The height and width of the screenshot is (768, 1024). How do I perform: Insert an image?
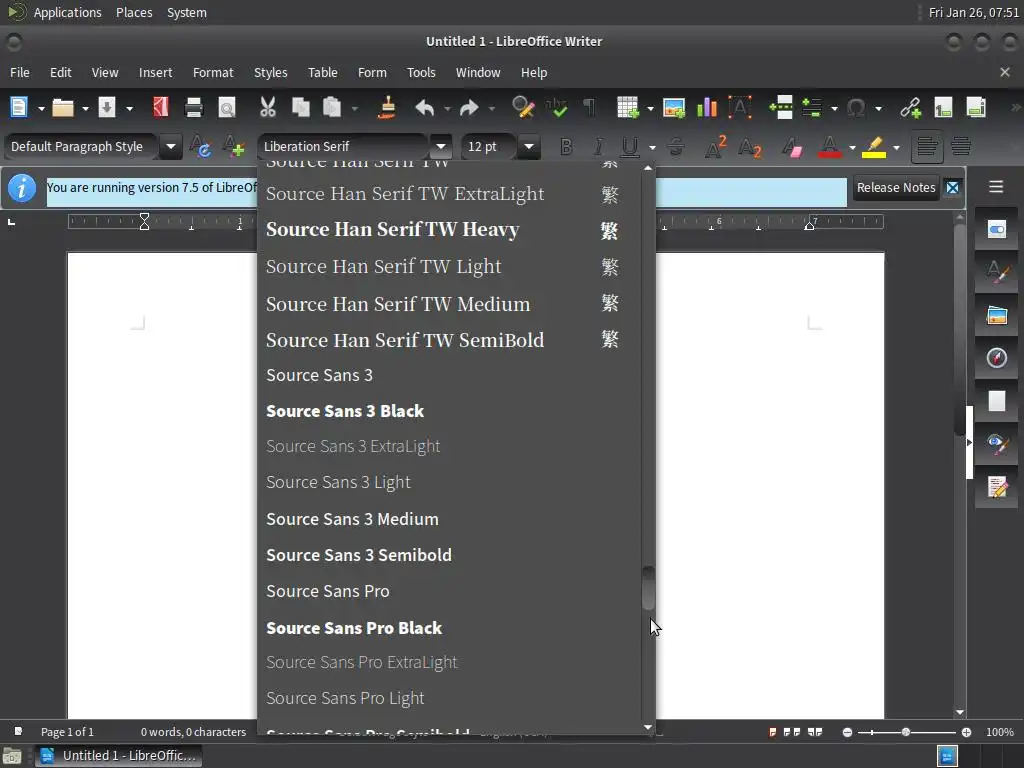click(x=674, y=107)
